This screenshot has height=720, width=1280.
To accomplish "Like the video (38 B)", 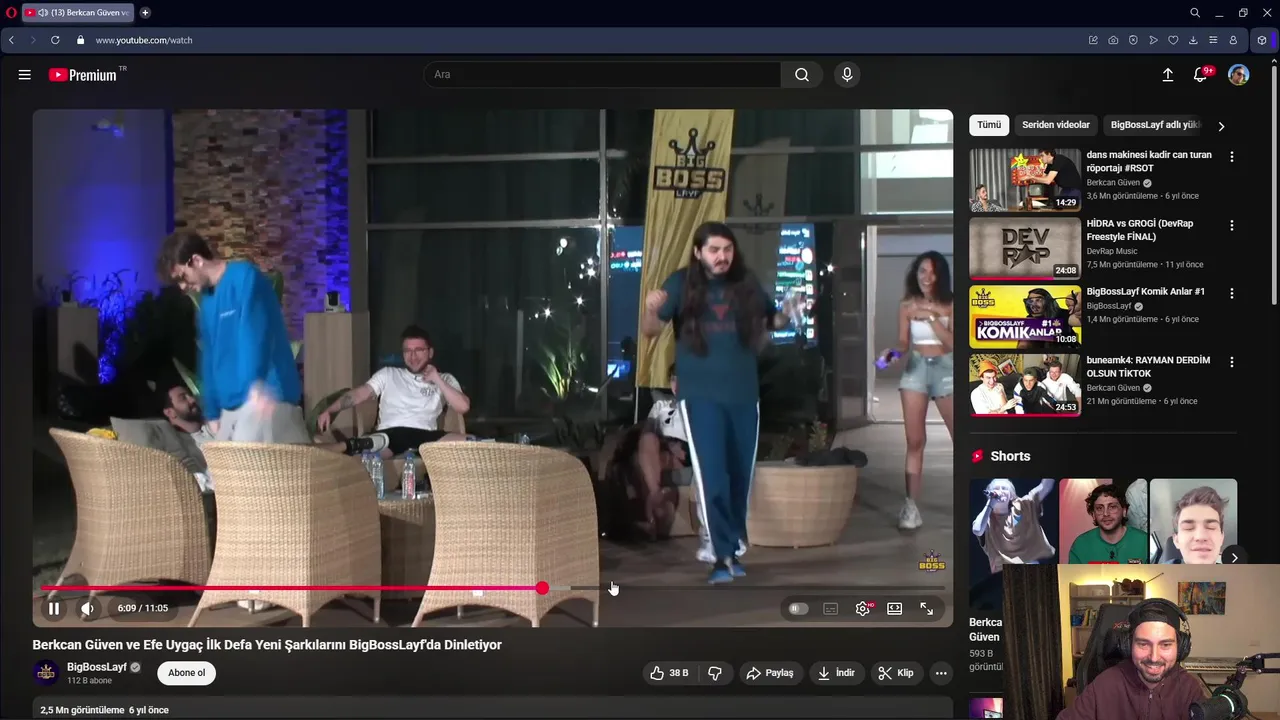I will pos(669,673).
